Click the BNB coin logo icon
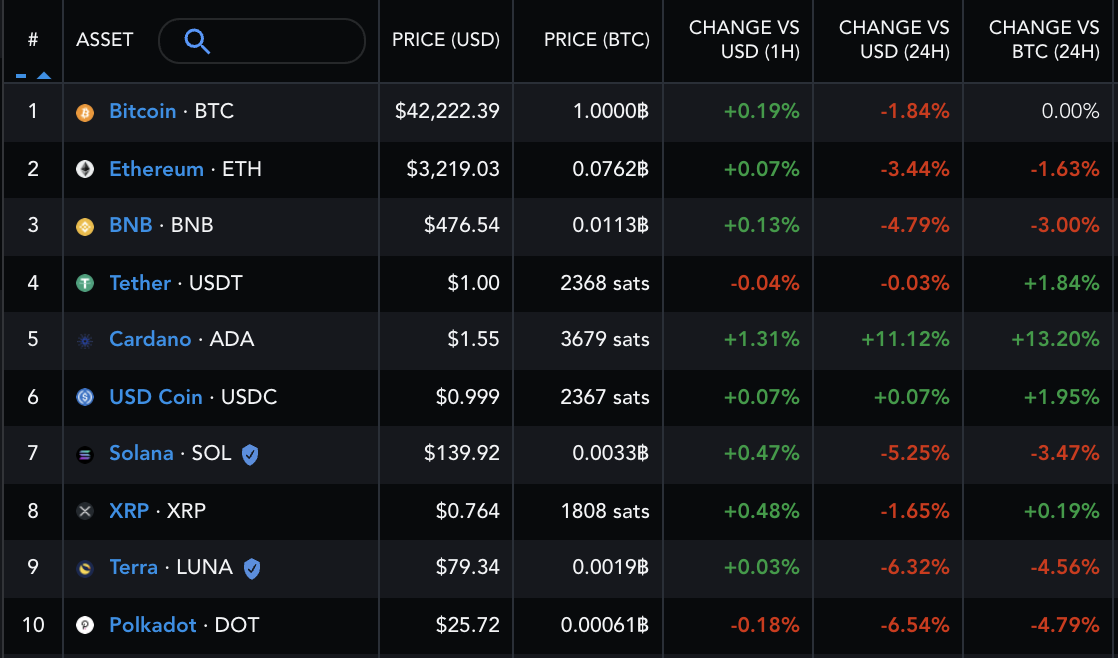 click(x=85, y=226)
